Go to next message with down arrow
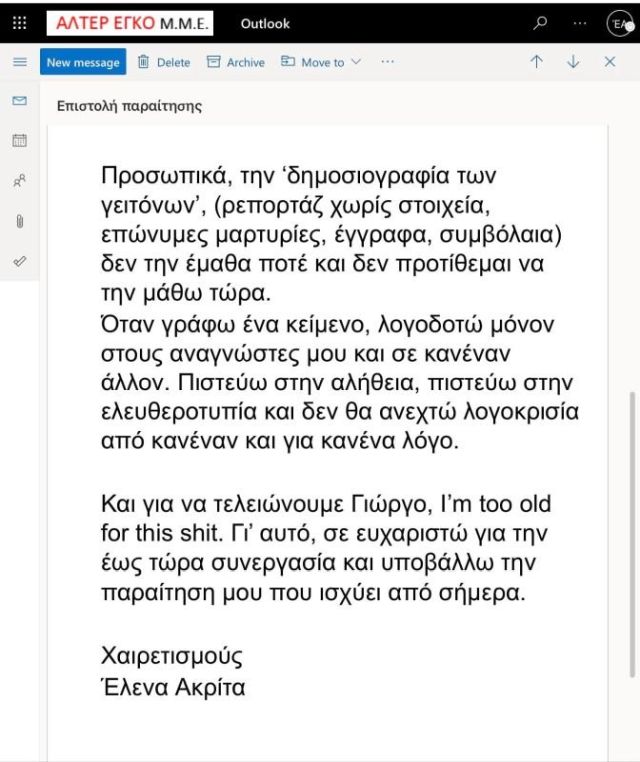This screenshot has height=762, width=640. click(573, 62)
